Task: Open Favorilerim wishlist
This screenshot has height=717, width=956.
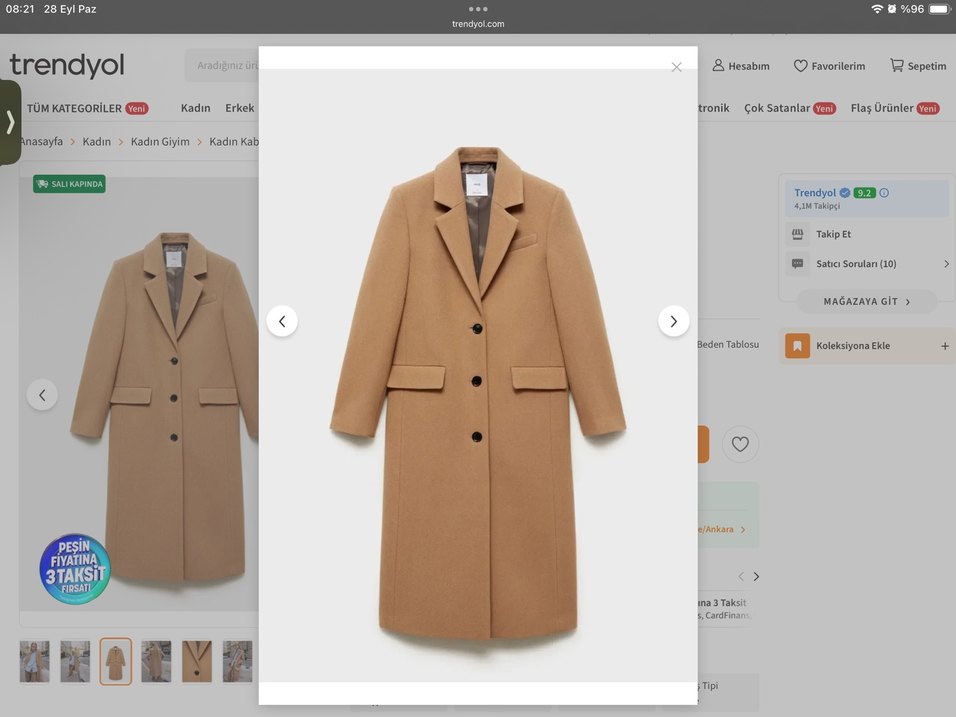Action: (x=829, y=66)
